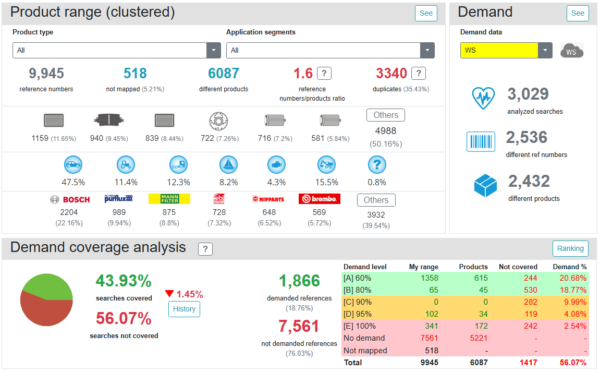Select the Nipparts brand logo
Image resolution: width=600 pixels, height=372 pixels.
pos(268,199)
